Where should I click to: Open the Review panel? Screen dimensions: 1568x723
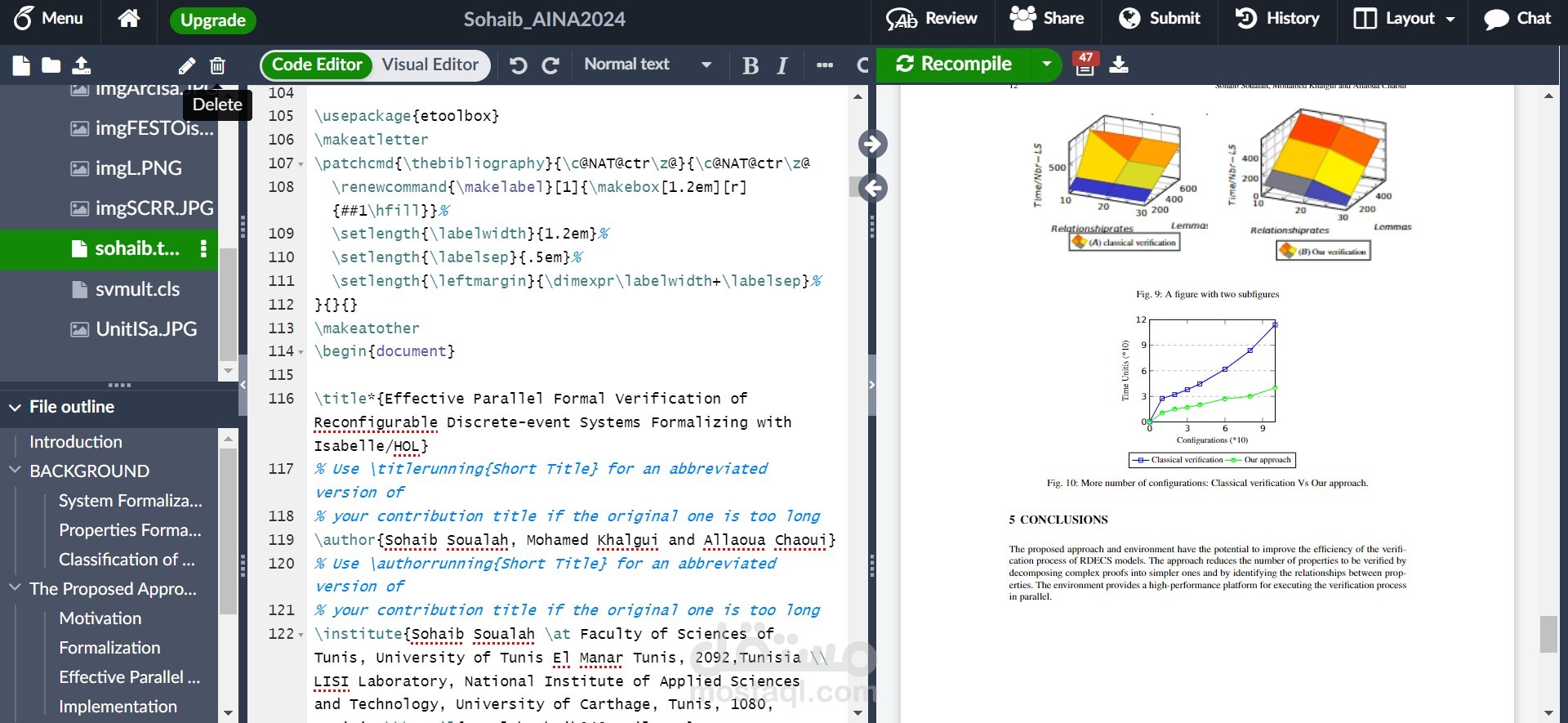click(x=932, y=19)
